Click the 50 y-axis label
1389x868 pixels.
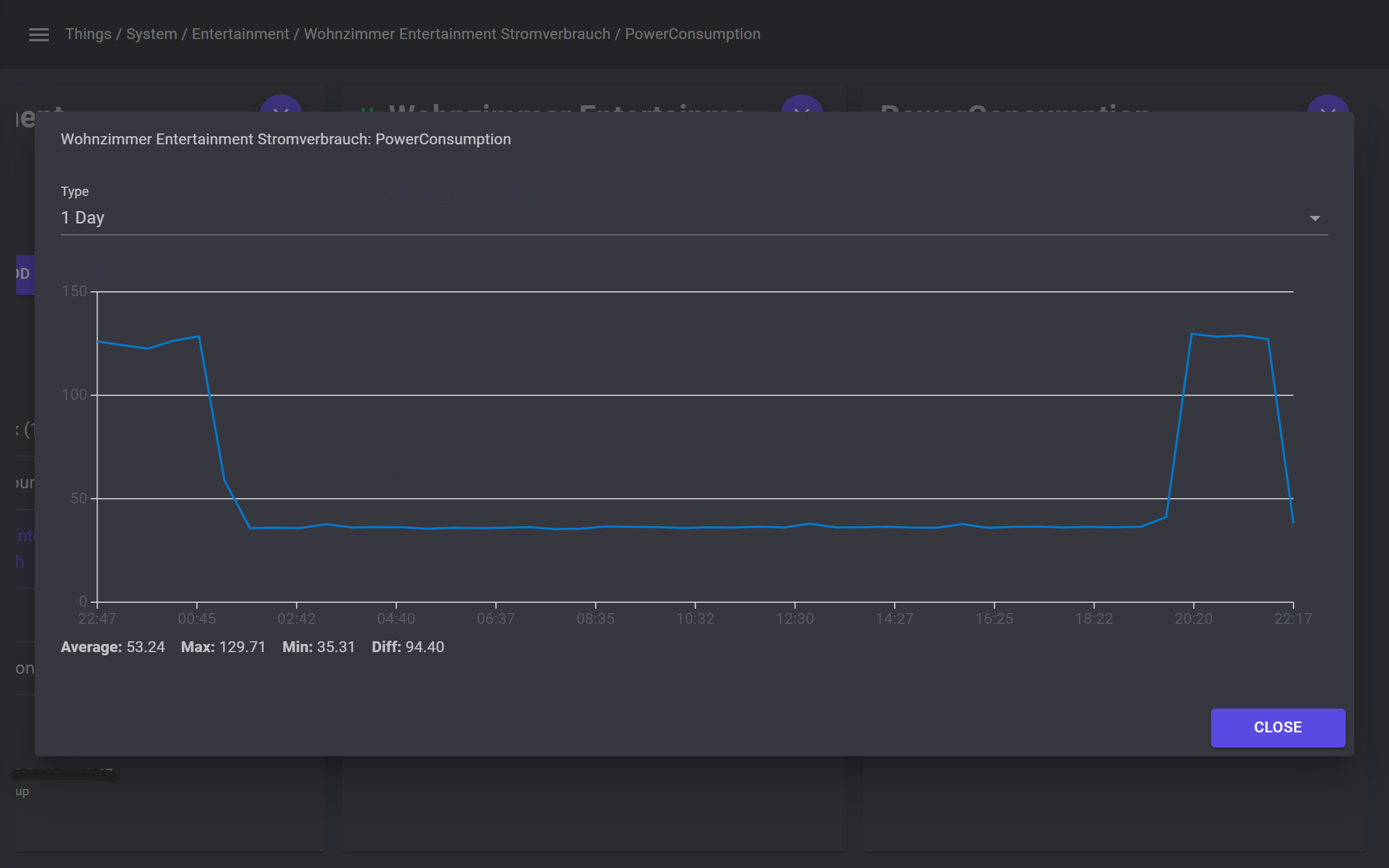pos(79,499)
